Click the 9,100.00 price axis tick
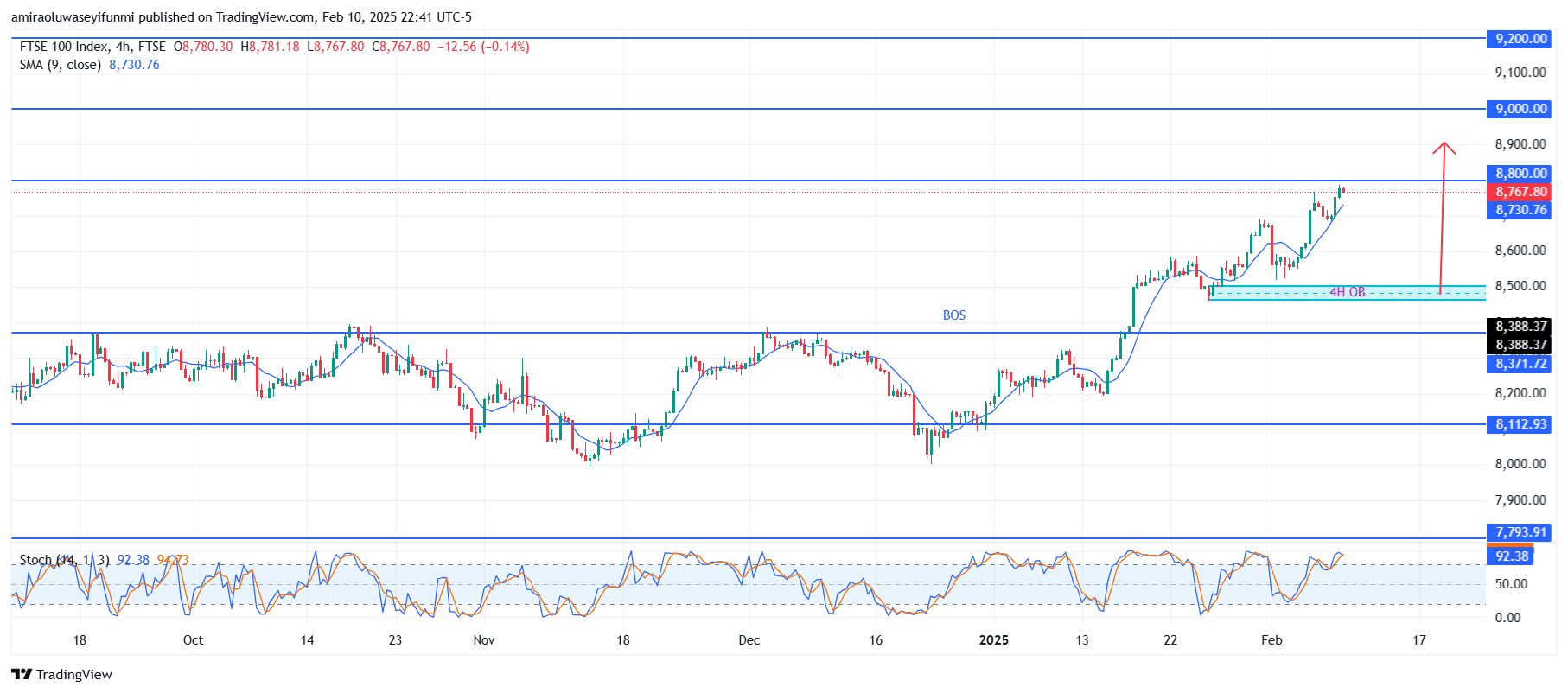This screenshot has width=1568, height=693. click(x=1520, y=73)
